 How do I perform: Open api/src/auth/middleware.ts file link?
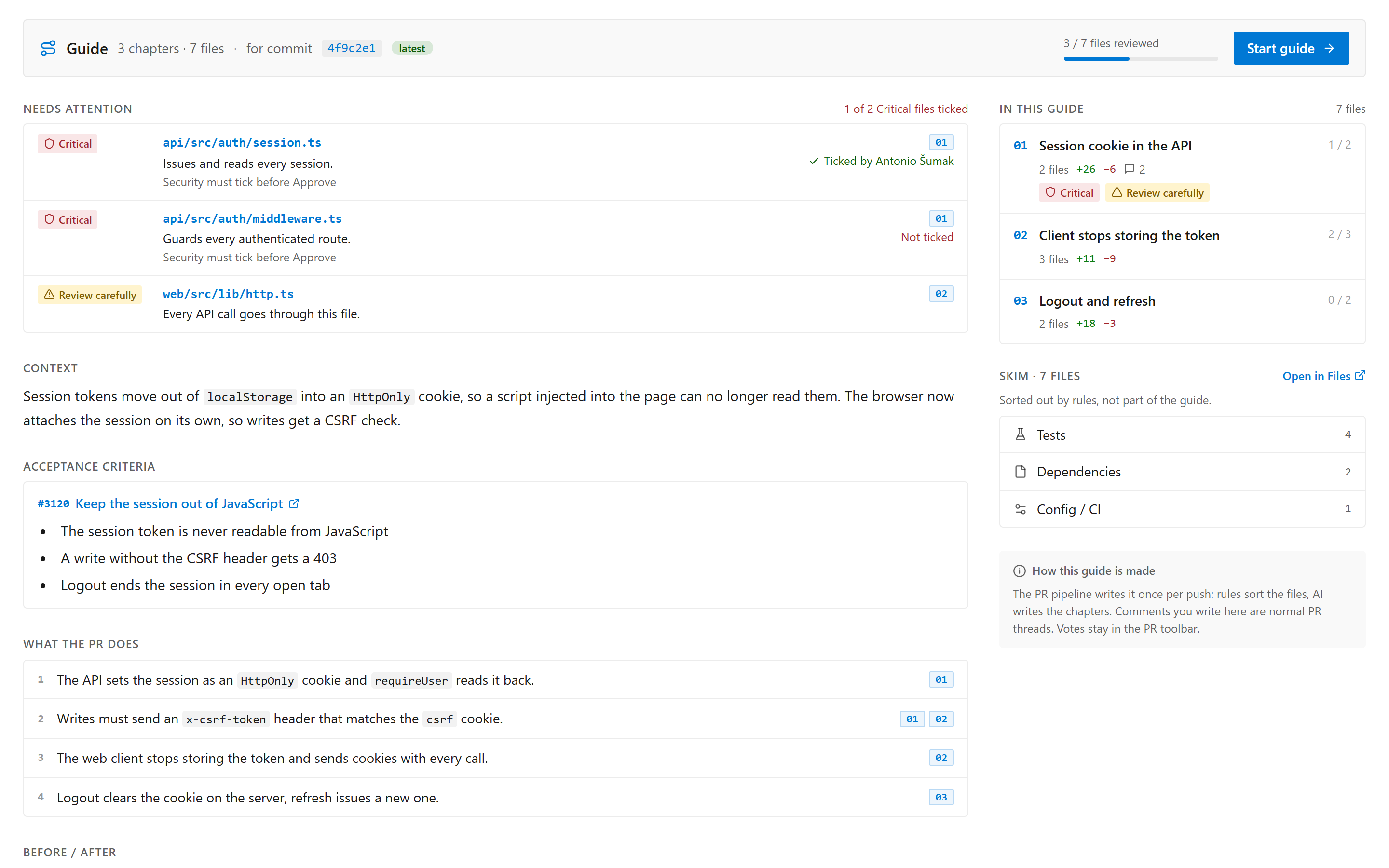point(252,218)
